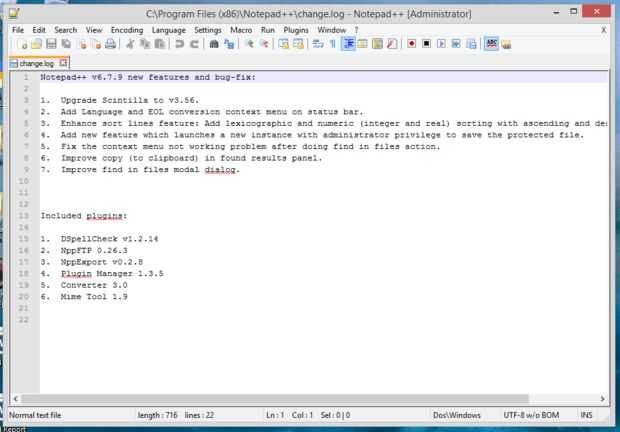Open the File menu
The image size is (620, 432).
click(x=18, y=30)
